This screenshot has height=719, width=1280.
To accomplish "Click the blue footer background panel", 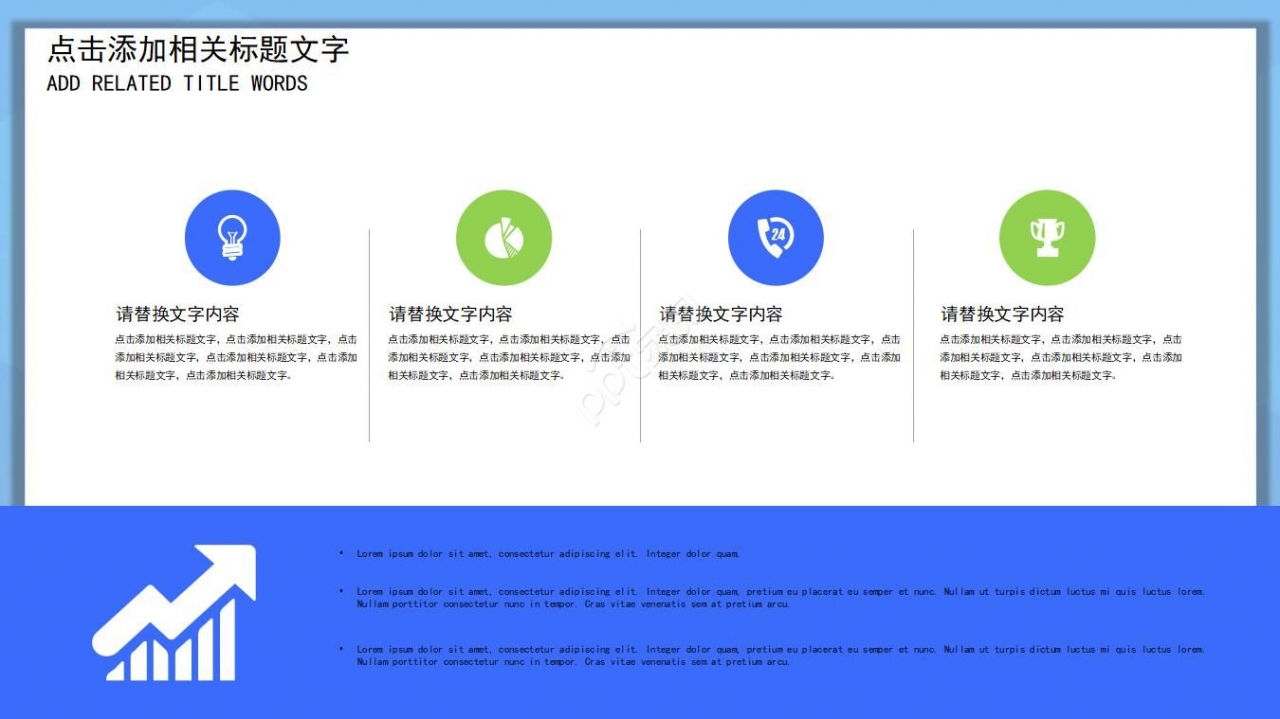I will [640, 700].
